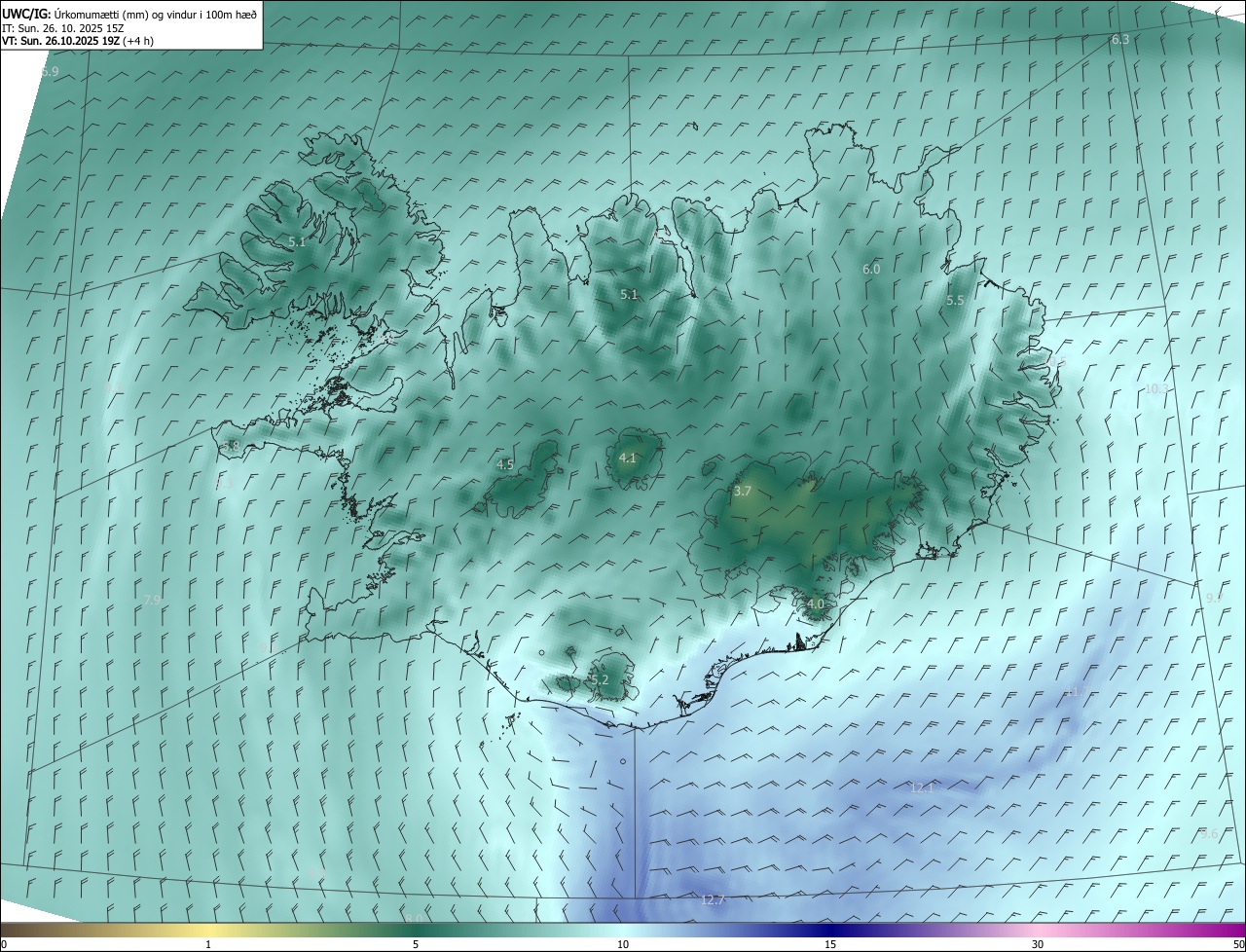Click the 10.3 value offshore
Image resolution: width=1246 pixels, height=952 pixels.
[x=1156, y=389]
